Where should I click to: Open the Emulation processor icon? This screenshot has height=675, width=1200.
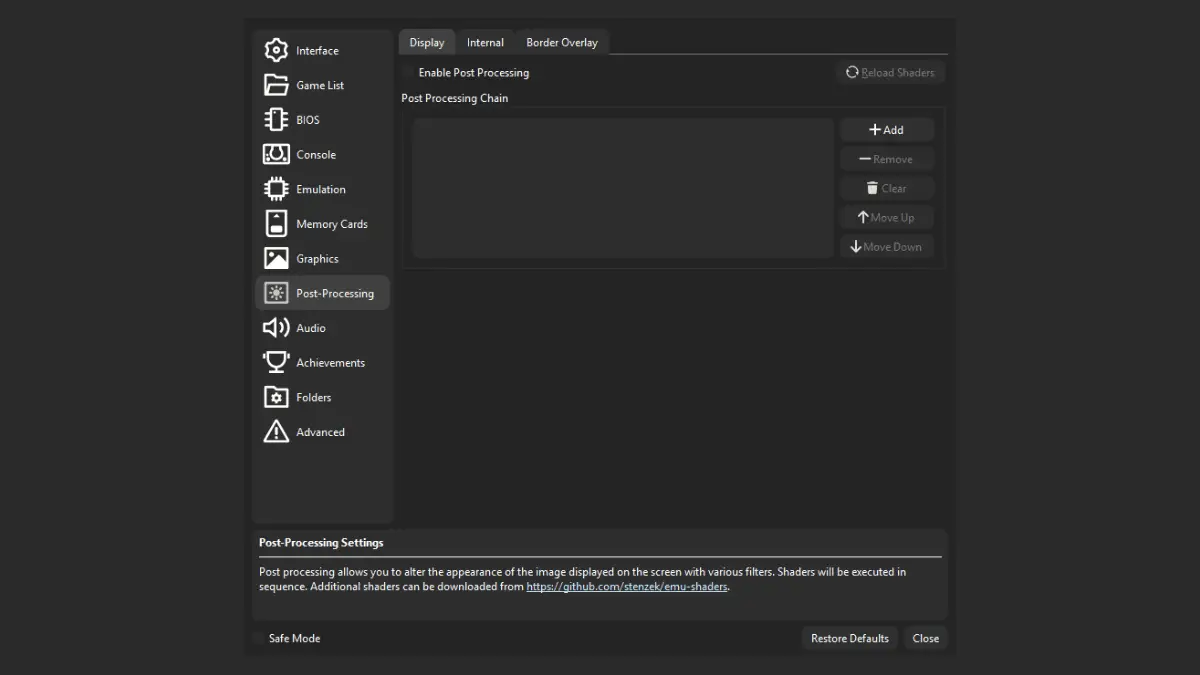276,189
